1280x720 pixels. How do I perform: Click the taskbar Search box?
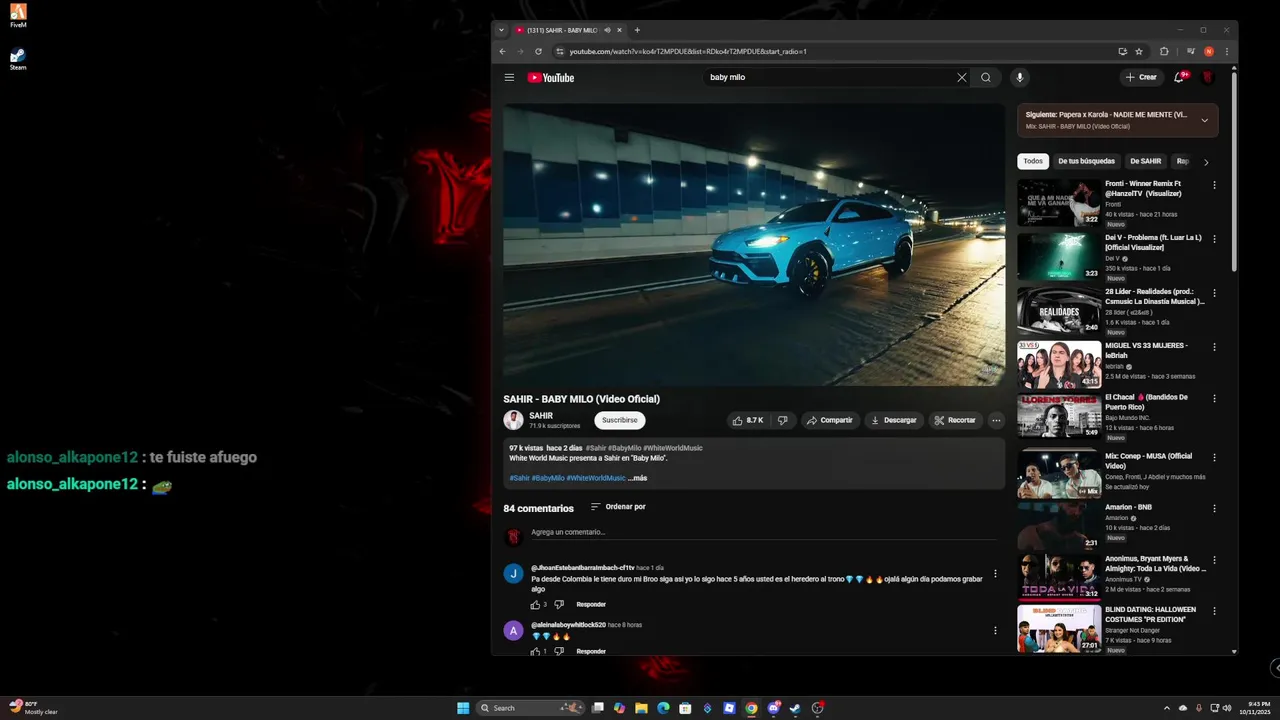pyautogui.click(x=531, y=708)
